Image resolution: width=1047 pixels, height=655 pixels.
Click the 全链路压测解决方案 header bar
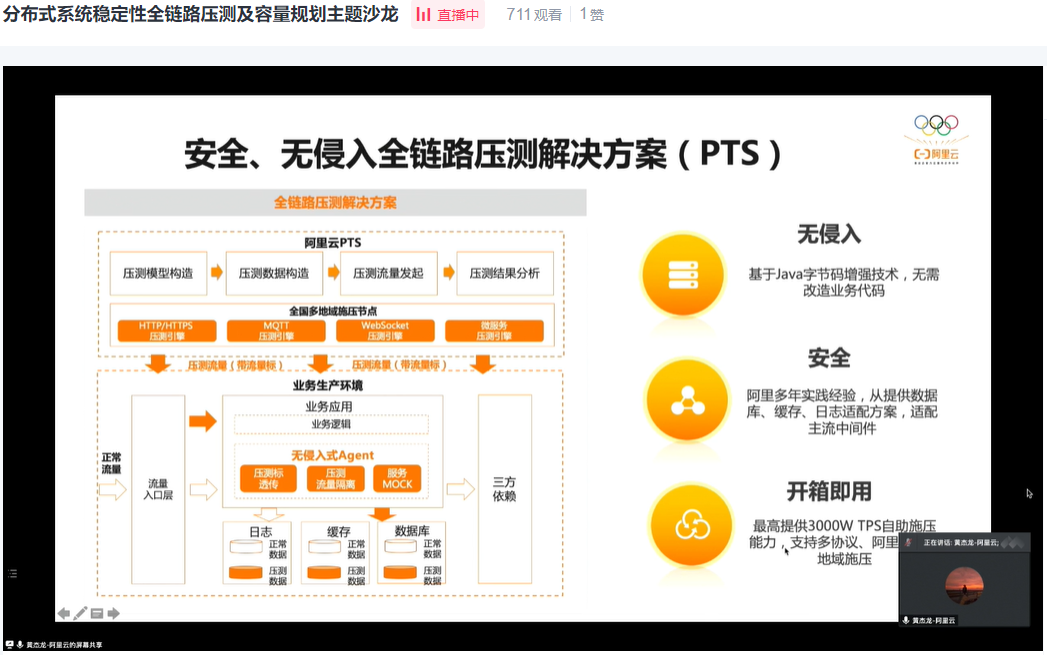pyautogui.click(x=335, y=202)
